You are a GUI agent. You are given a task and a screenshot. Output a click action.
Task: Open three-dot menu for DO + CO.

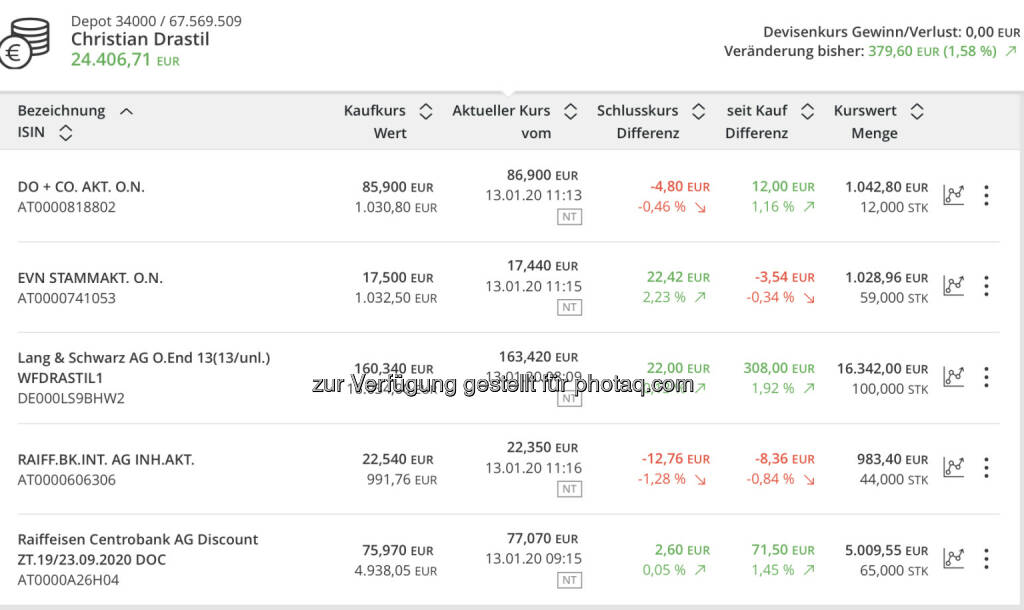click(x=986, y=195)
